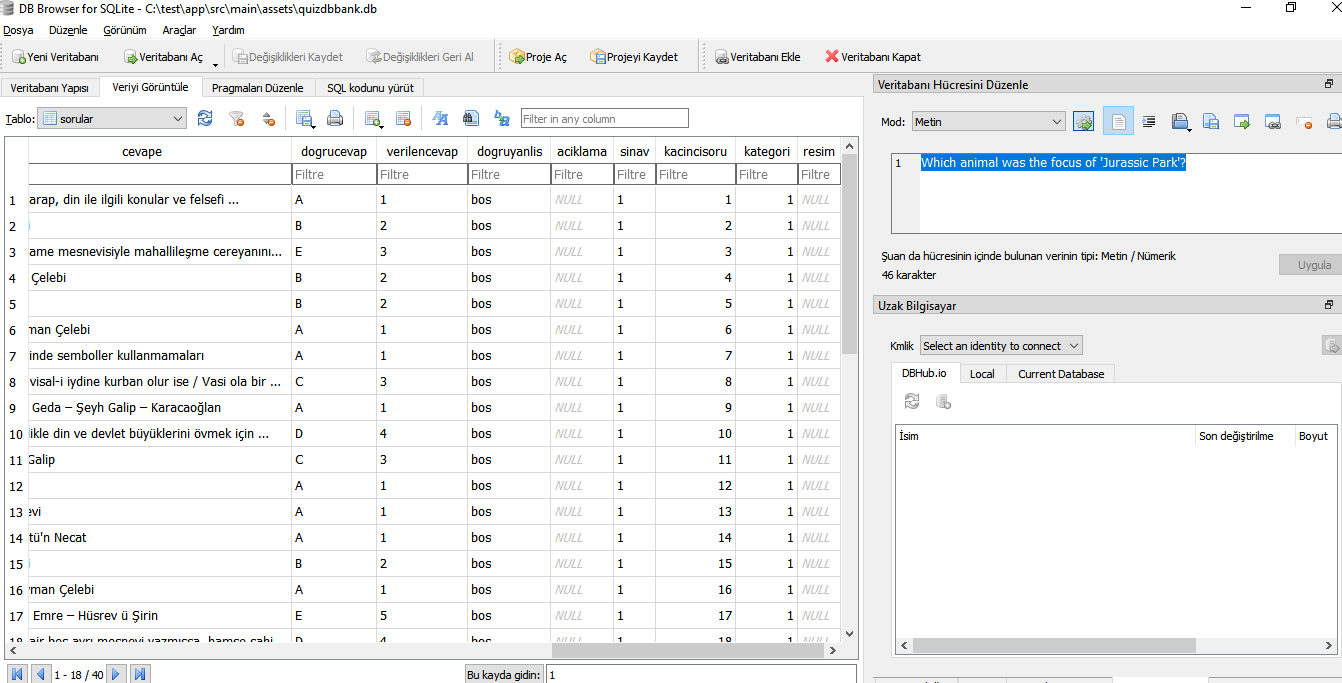Click the print icon in cell editor toolbar
Image resolution: width=1342 pixels, height=683 pixels.
pos(1333,121)
